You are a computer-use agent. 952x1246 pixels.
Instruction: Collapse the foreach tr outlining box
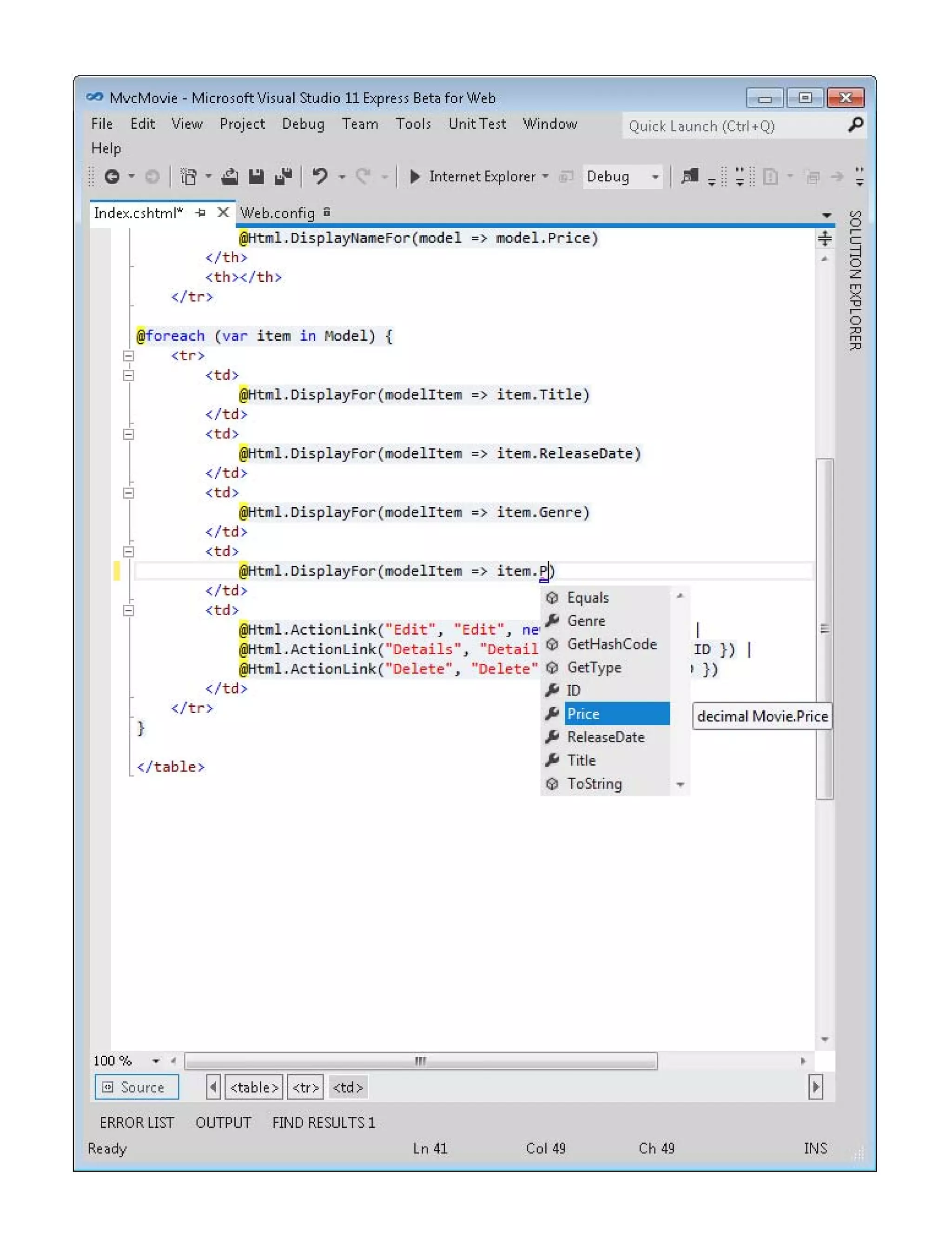coord(129,357)
